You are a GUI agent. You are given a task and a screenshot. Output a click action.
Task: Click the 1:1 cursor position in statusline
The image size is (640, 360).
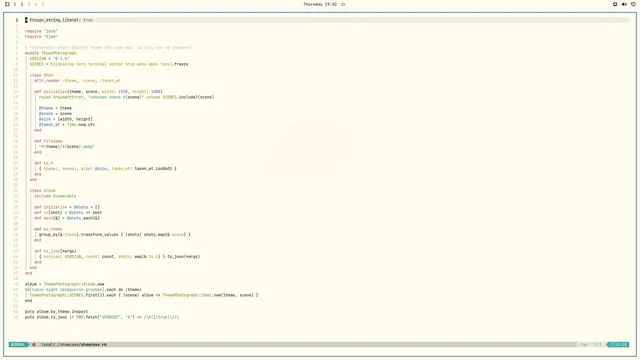[x=598, y=344]
